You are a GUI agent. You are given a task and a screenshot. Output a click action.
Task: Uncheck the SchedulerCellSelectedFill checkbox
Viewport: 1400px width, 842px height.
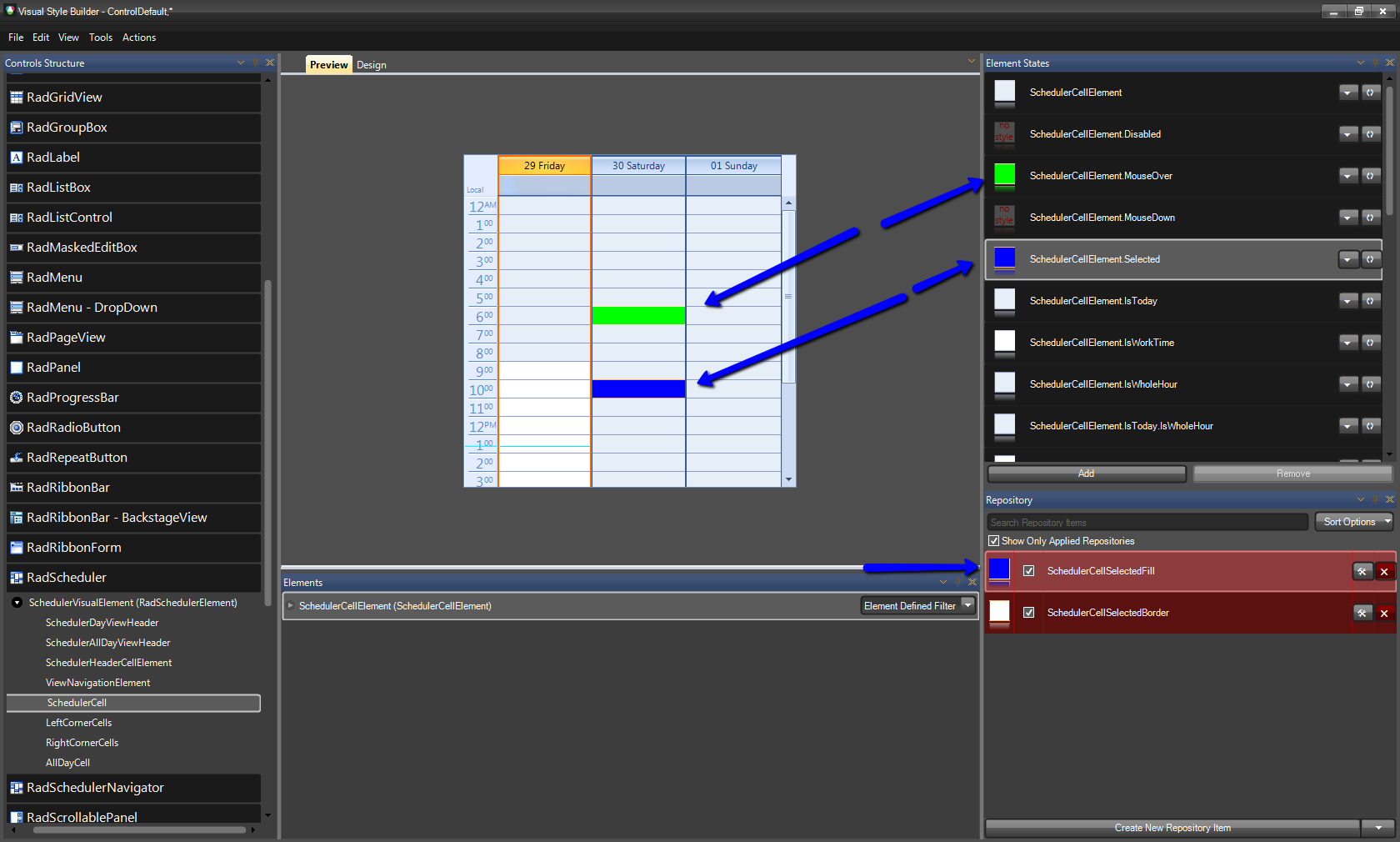click(1029, 571)
